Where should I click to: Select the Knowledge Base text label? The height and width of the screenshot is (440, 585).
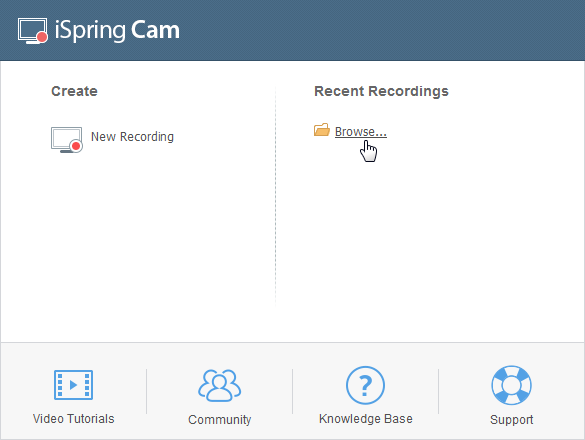[366, 419]
